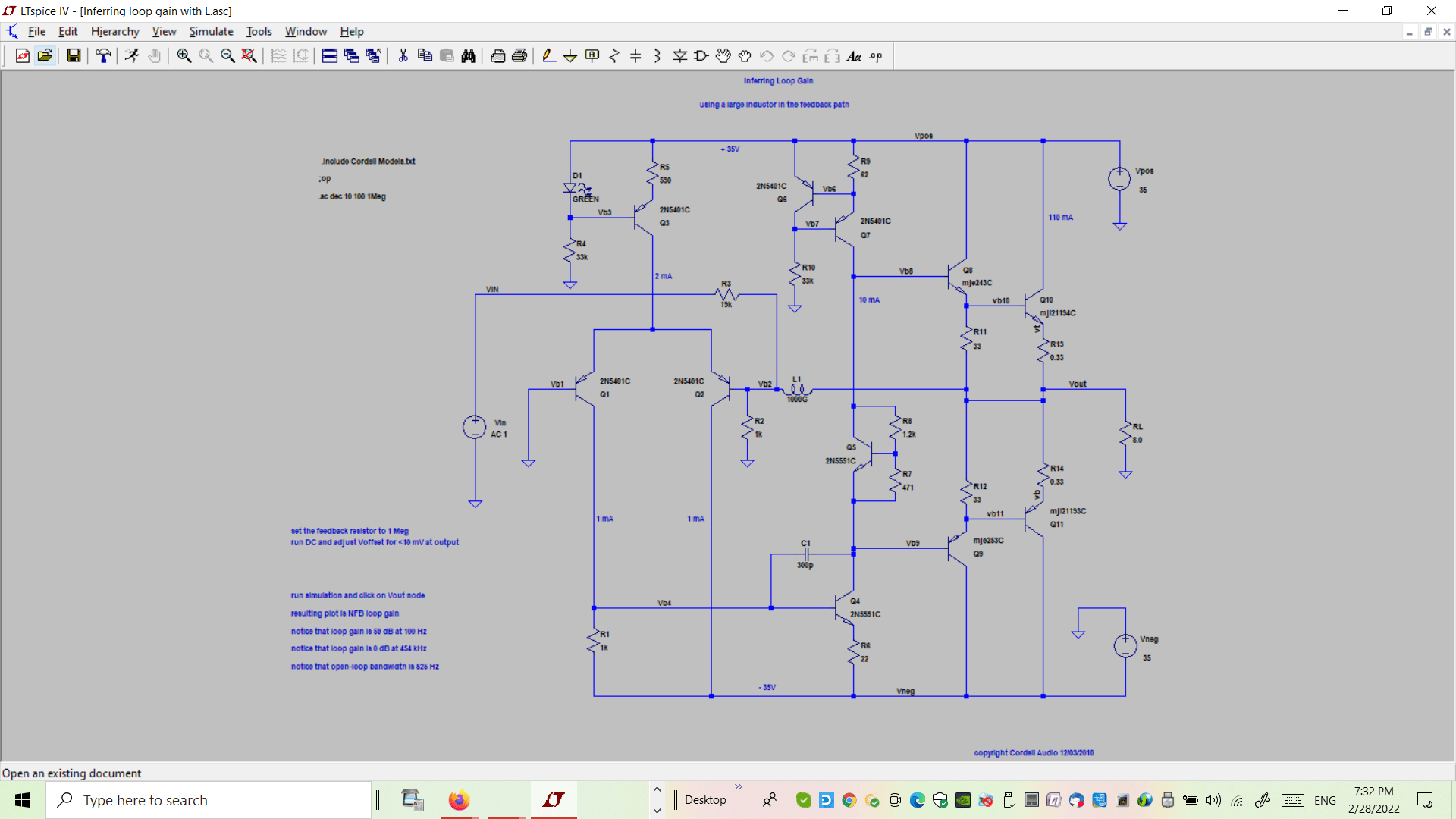Click the New Schematic toolbar icon
This screenshot has height=819, width=1456.
22,56
